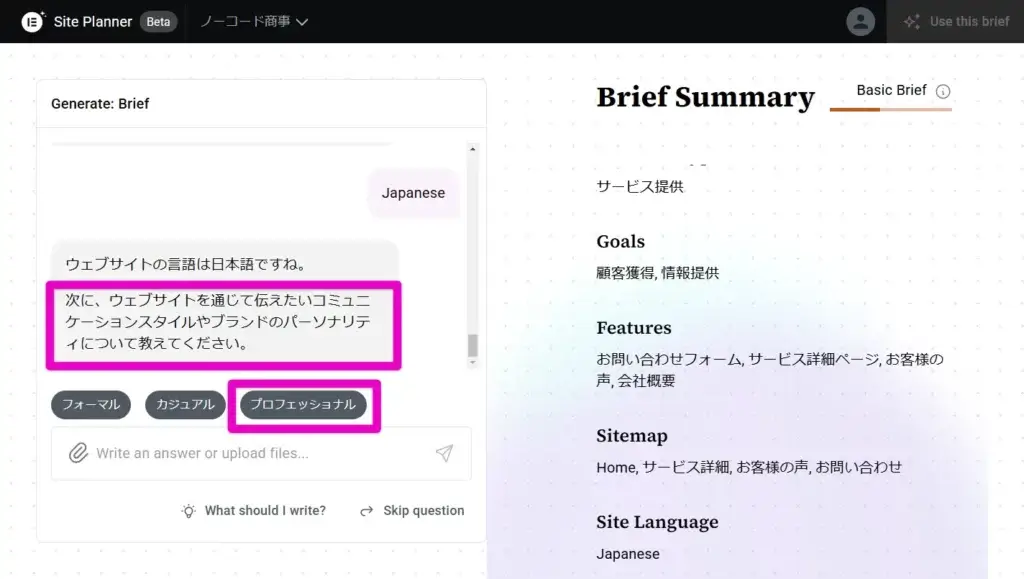Image resolution: width=1024 pixels, height=579 pixels.
Task: Click the chat scroll up arrow
Action: click(x=473, y=149)
